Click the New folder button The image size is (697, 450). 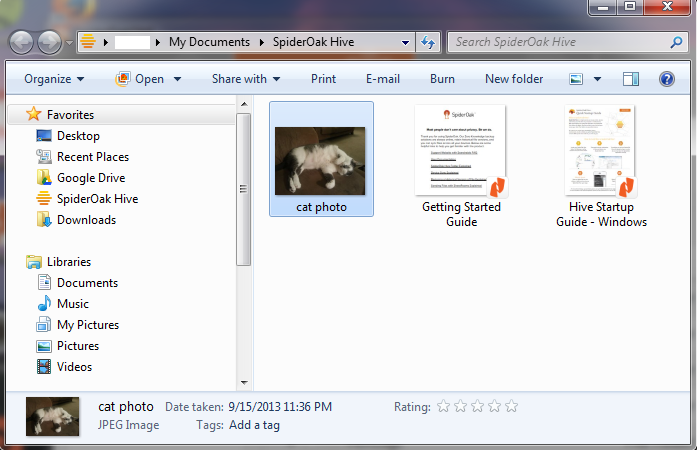click(x=514, y=79)
